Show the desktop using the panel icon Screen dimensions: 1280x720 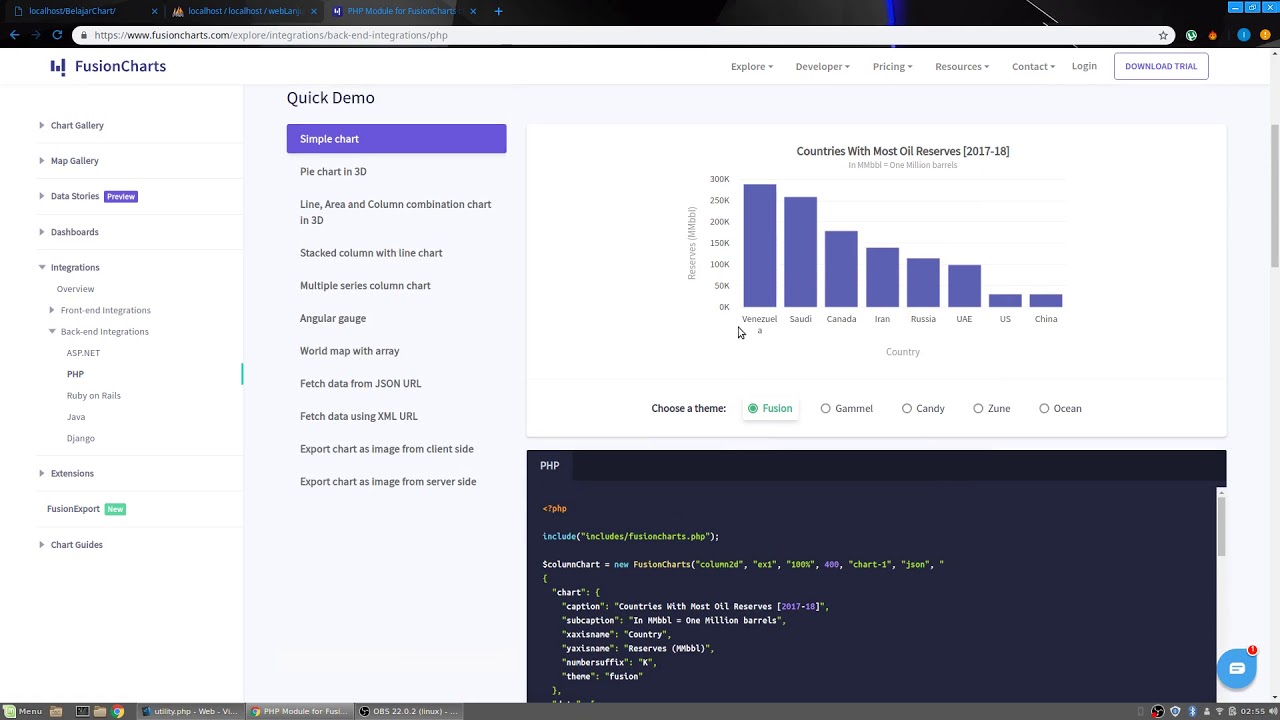point(56,711)
